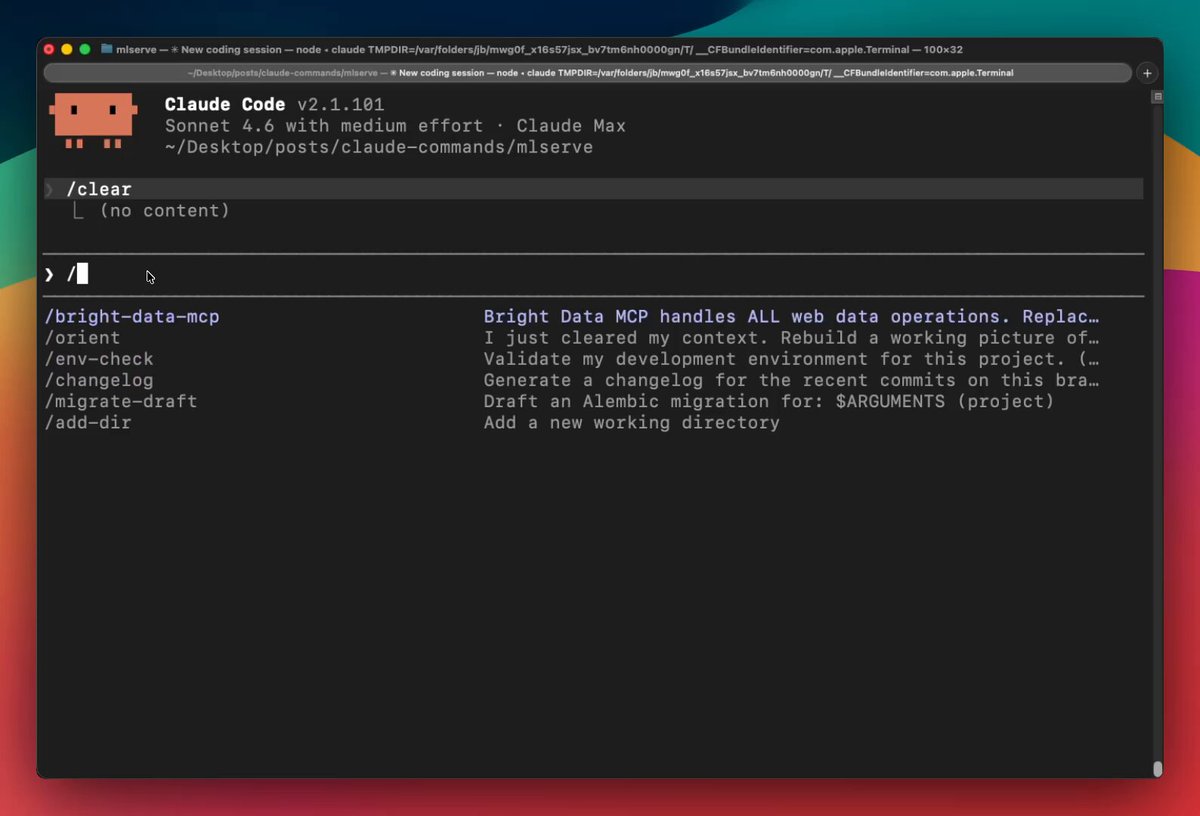Minimize the Terminal window with yellow button
Screen dimensions: 1200x816
click(x=67, y=49)
